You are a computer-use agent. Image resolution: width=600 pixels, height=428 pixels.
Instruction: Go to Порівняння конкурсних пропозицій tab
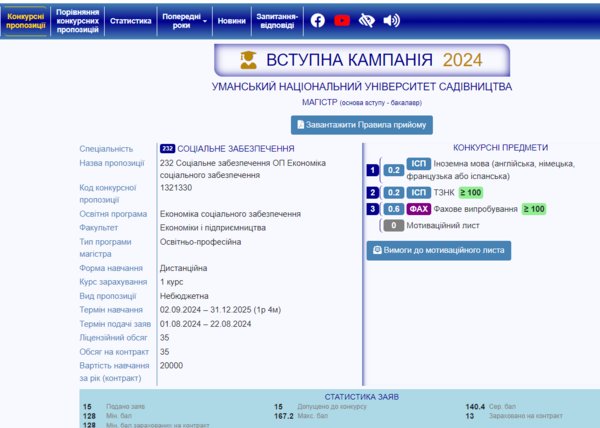pyautogui.click(x=77, y=20)
